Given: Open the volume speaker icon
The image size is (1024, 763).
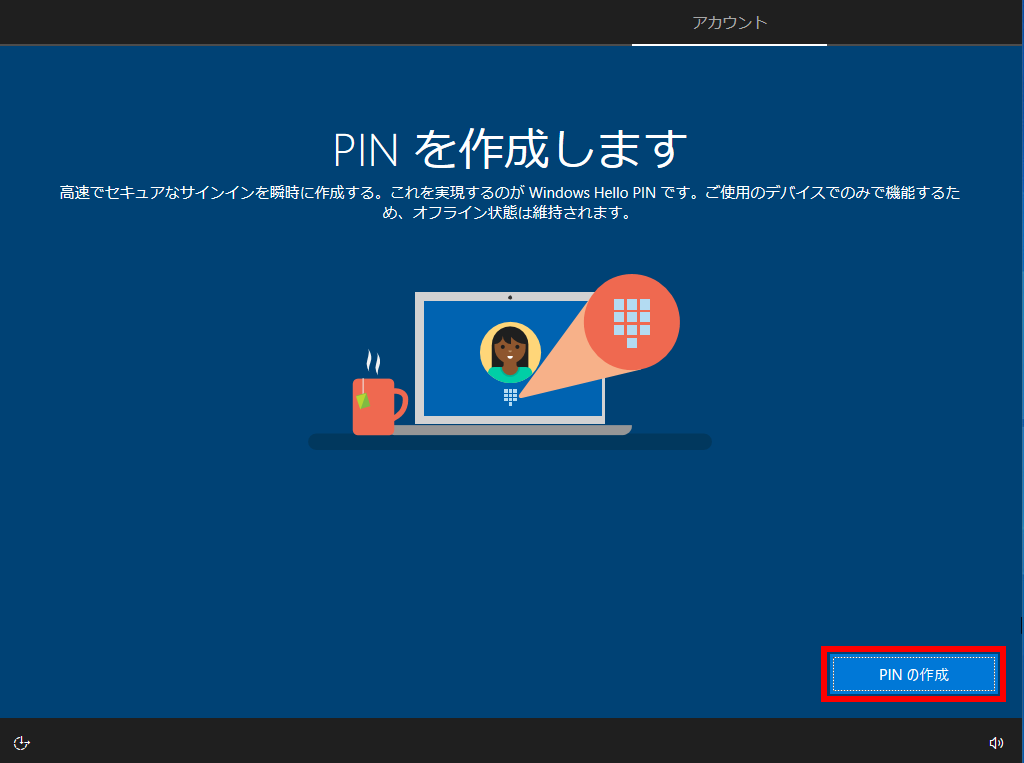Looking at the screenshot, I should (996, 743).
